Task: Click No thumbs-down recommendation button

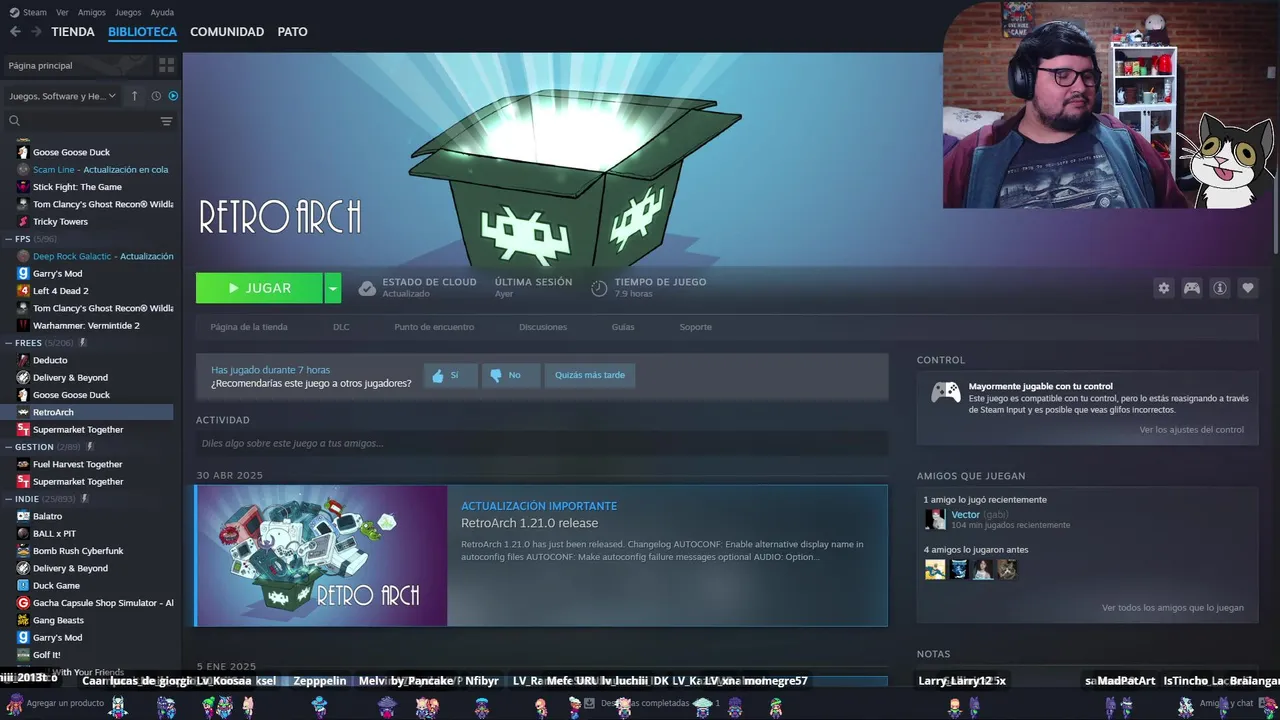Action: point(510,375)
